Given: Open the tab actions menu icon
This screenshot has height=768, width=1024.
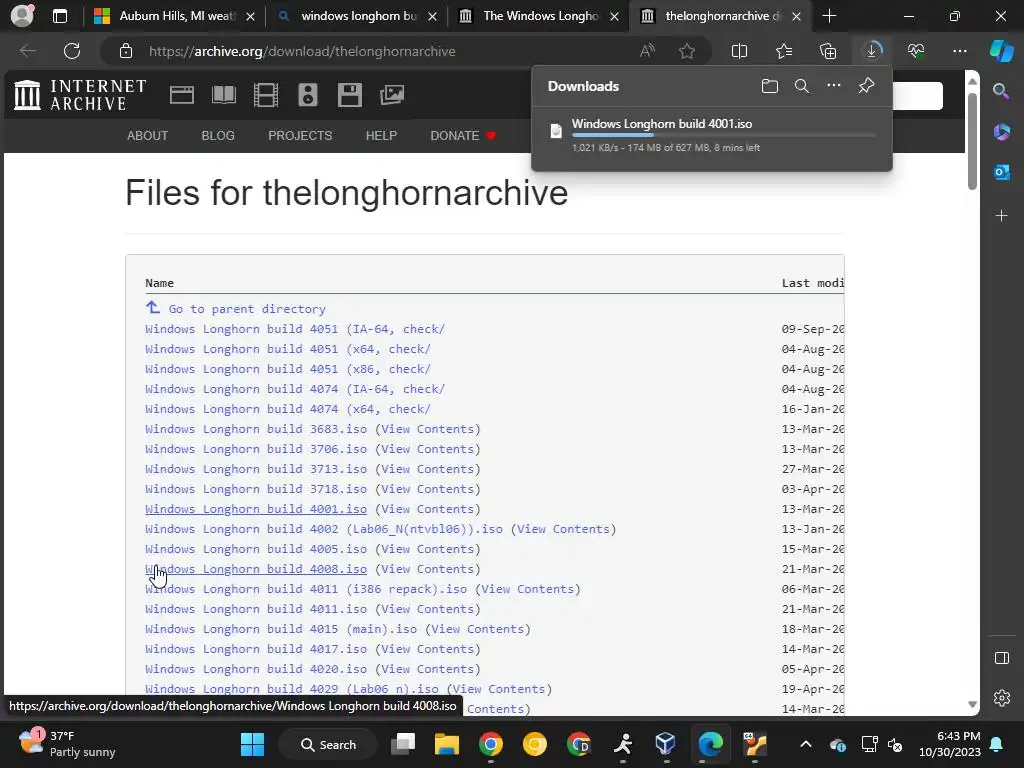Looking at the screenshot, I should point(60,16).
